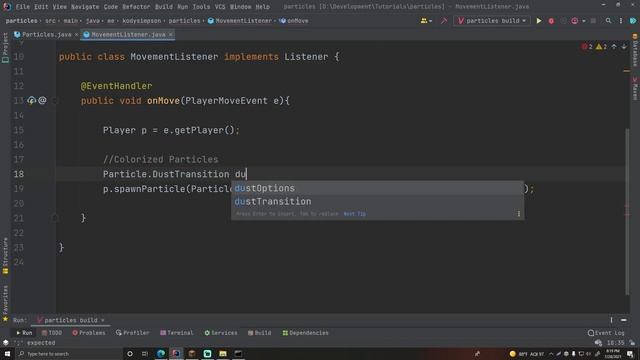Open the Edit menu

[x=41, y=7]
